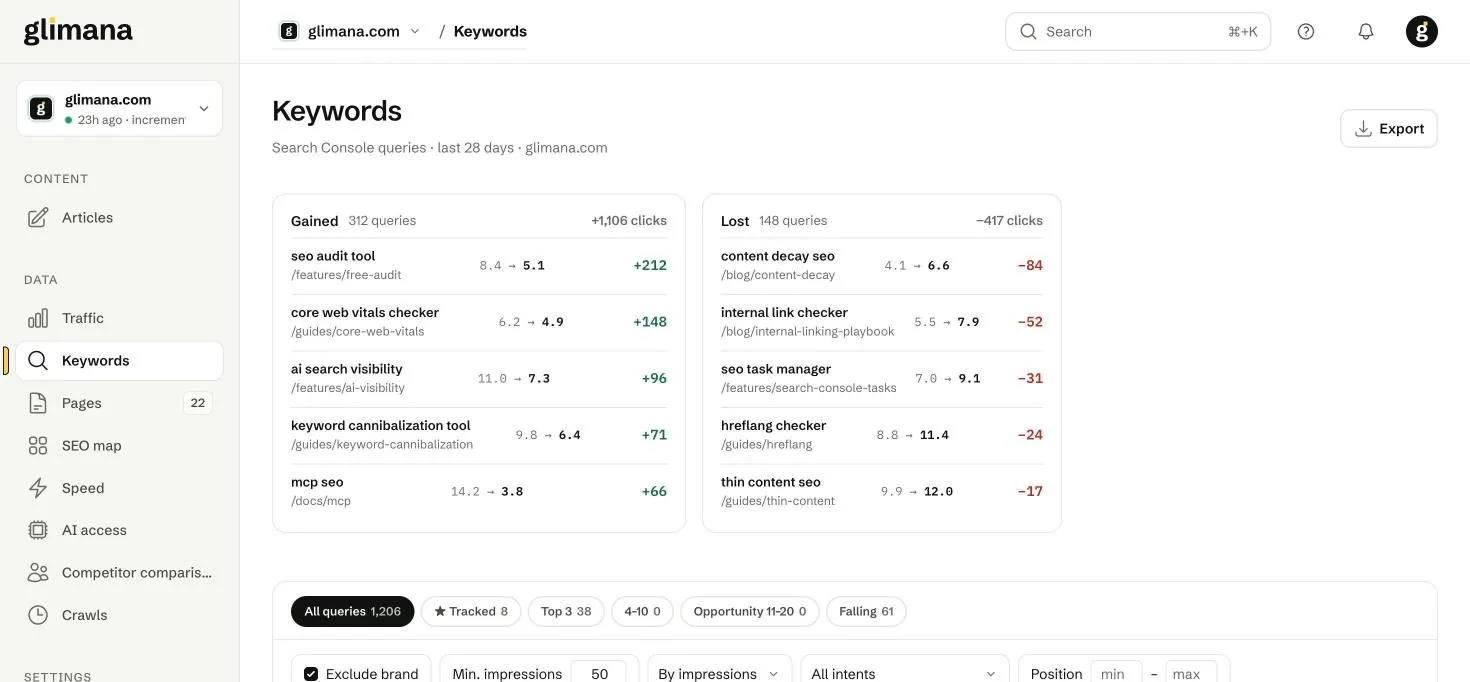1470x682 pixels.
Task: Click the glimana logo in the sidebar
Action: [78, 31]
